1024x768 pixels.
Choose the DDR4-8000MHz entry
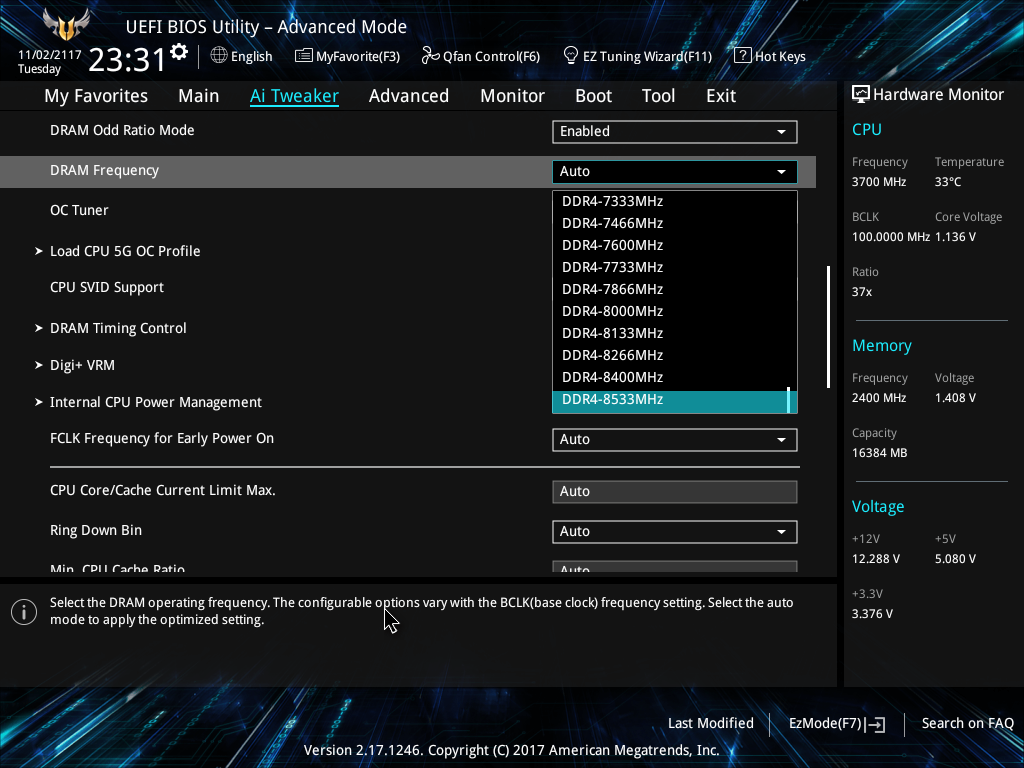pos(675,312)
